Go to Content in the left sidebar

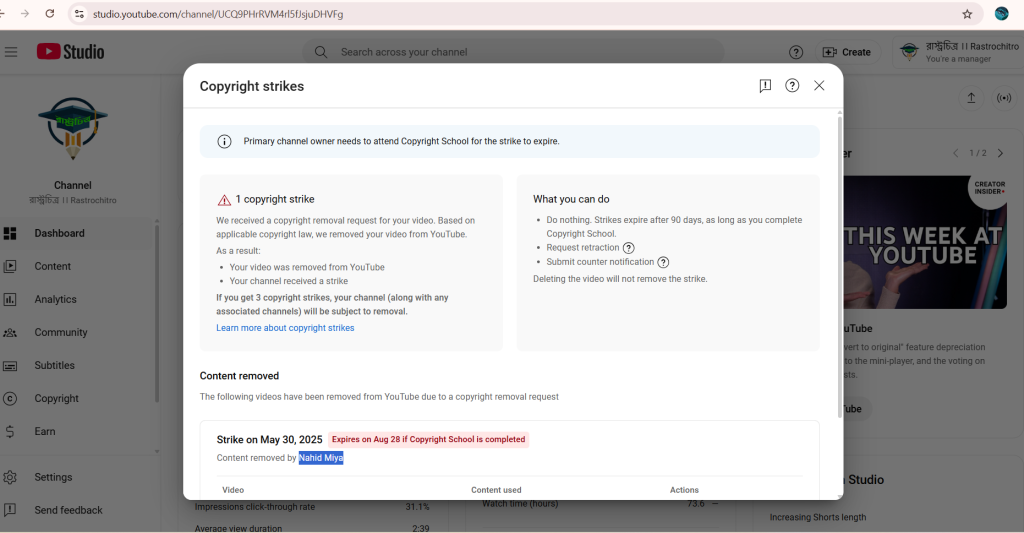52,266
